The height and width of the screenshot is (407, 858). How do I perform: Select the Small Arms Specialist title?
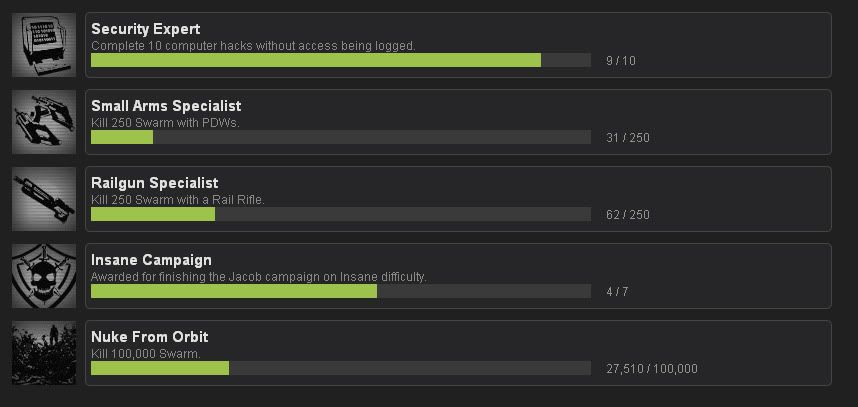(166, 106)
